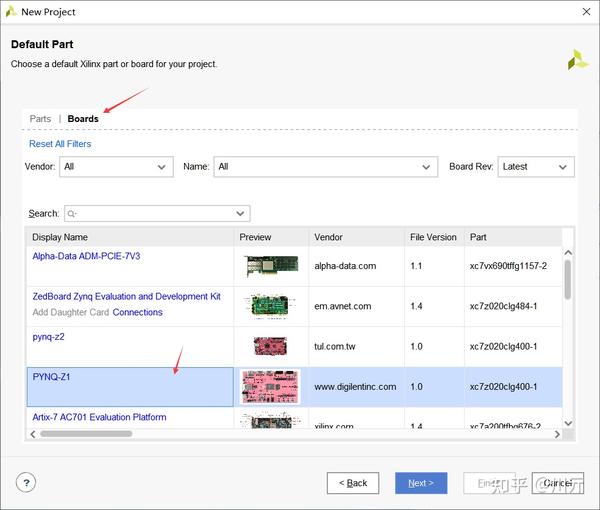Click the vertical scrollbar of board list
The width and height of the screenshot is (600, 510).
point(568,279)
